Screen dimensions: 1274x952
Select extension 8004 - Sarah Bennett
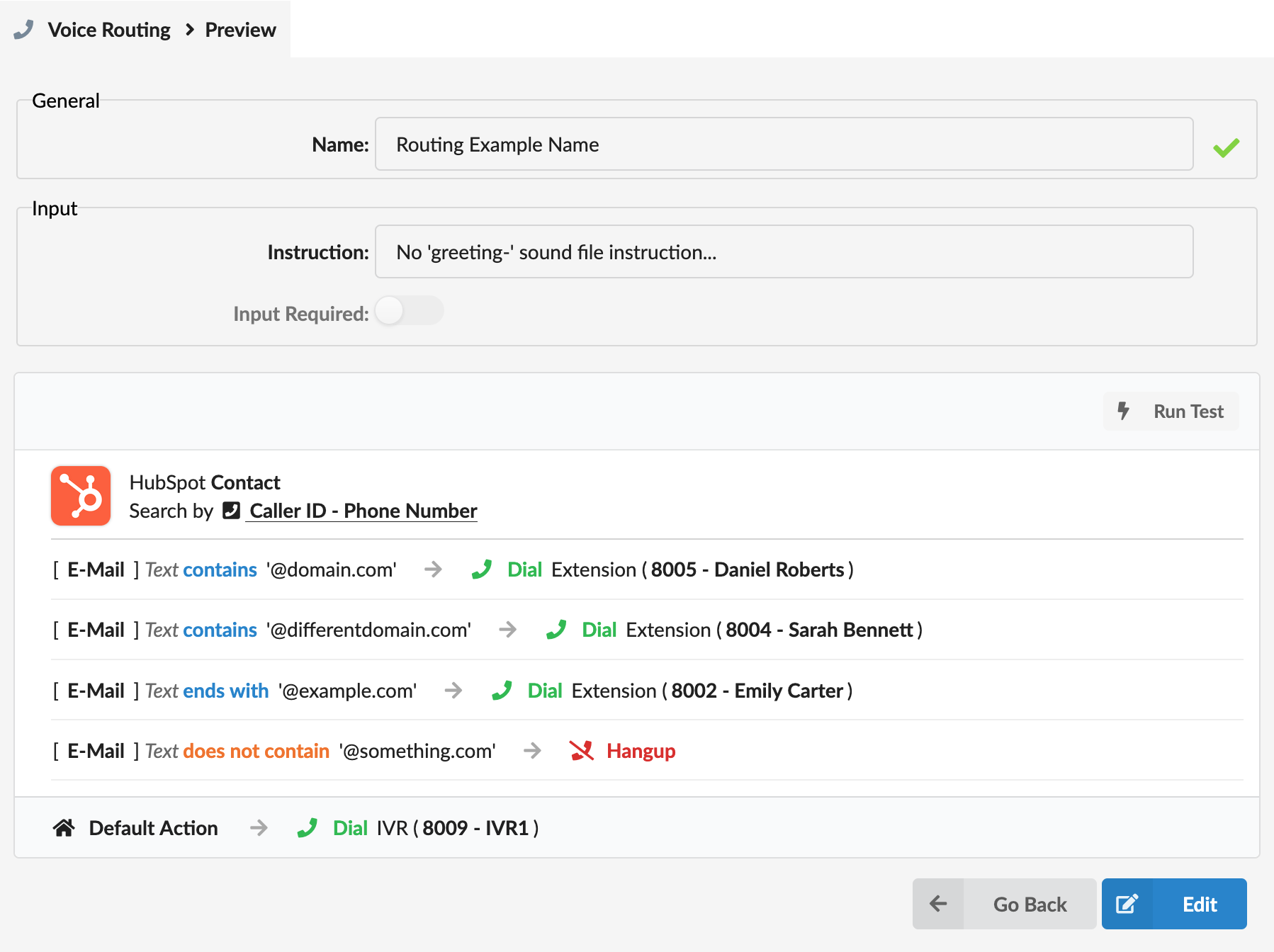pos(820,630)
